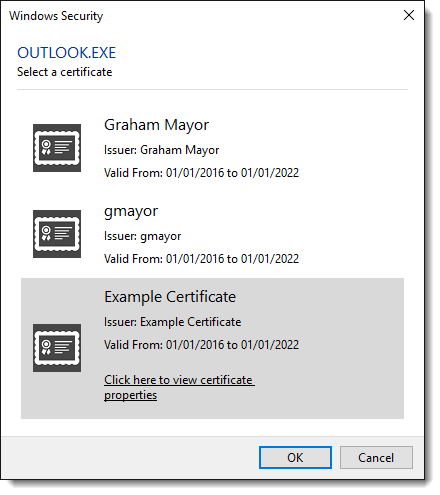Image resolution: width=440 pixels, height=495 pixels.
Task: Click the word properties in the link
Action: pos(130,395)
